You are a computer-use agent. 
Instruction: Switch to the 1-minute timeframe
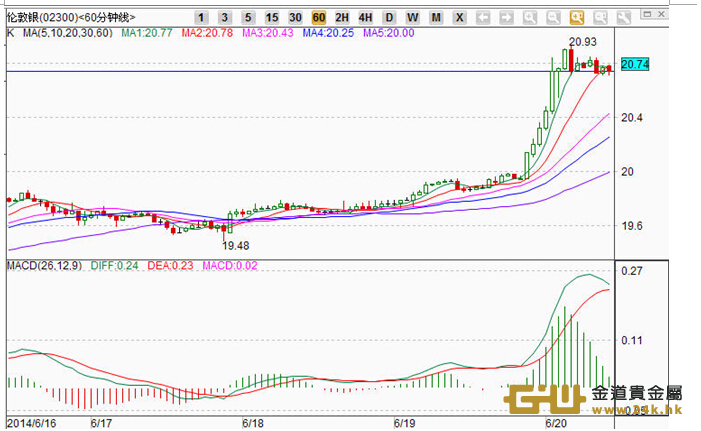(x=201, y=18)
